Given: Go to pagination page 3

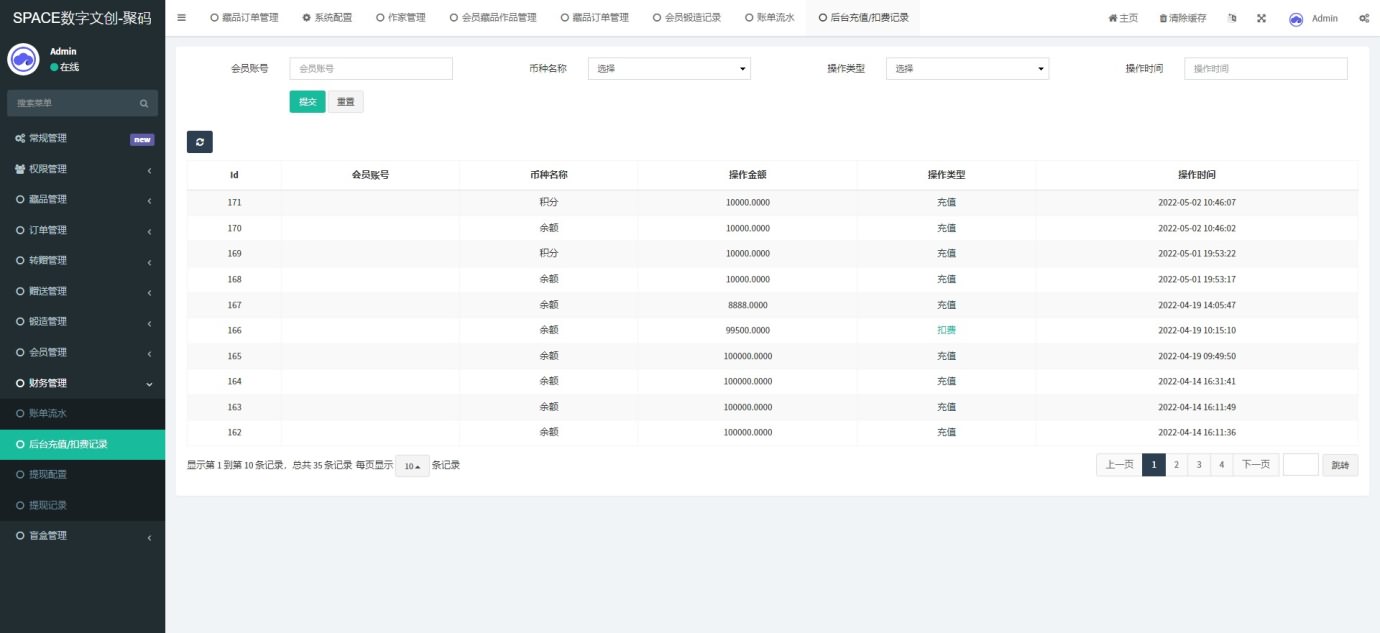Looking at the screenshot, I should point(1199,465).
